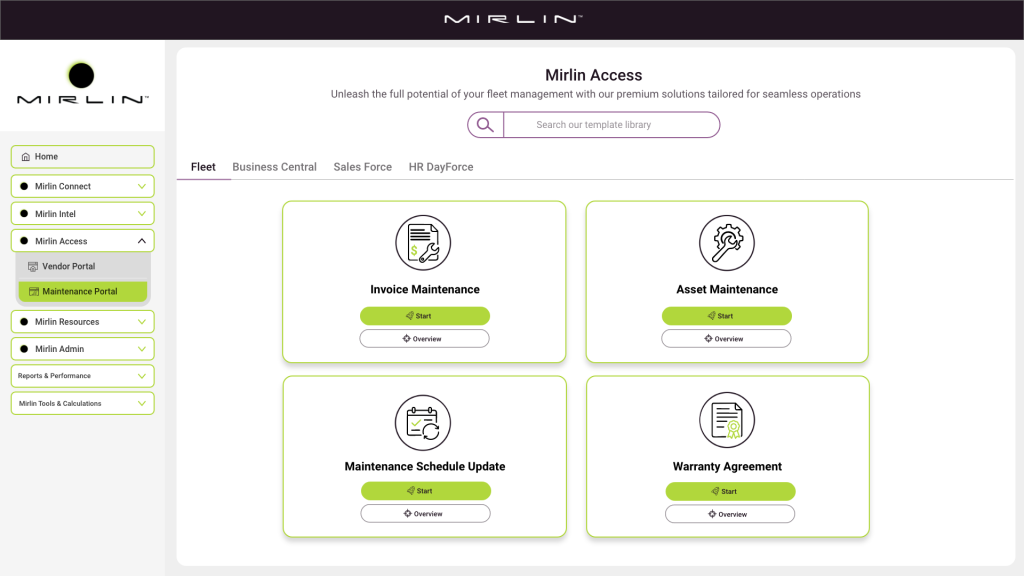Viewport: 1024px width, 576px height.
Task: Expand the Mirlin Connect menu chevron
Action: click(142, 186)
